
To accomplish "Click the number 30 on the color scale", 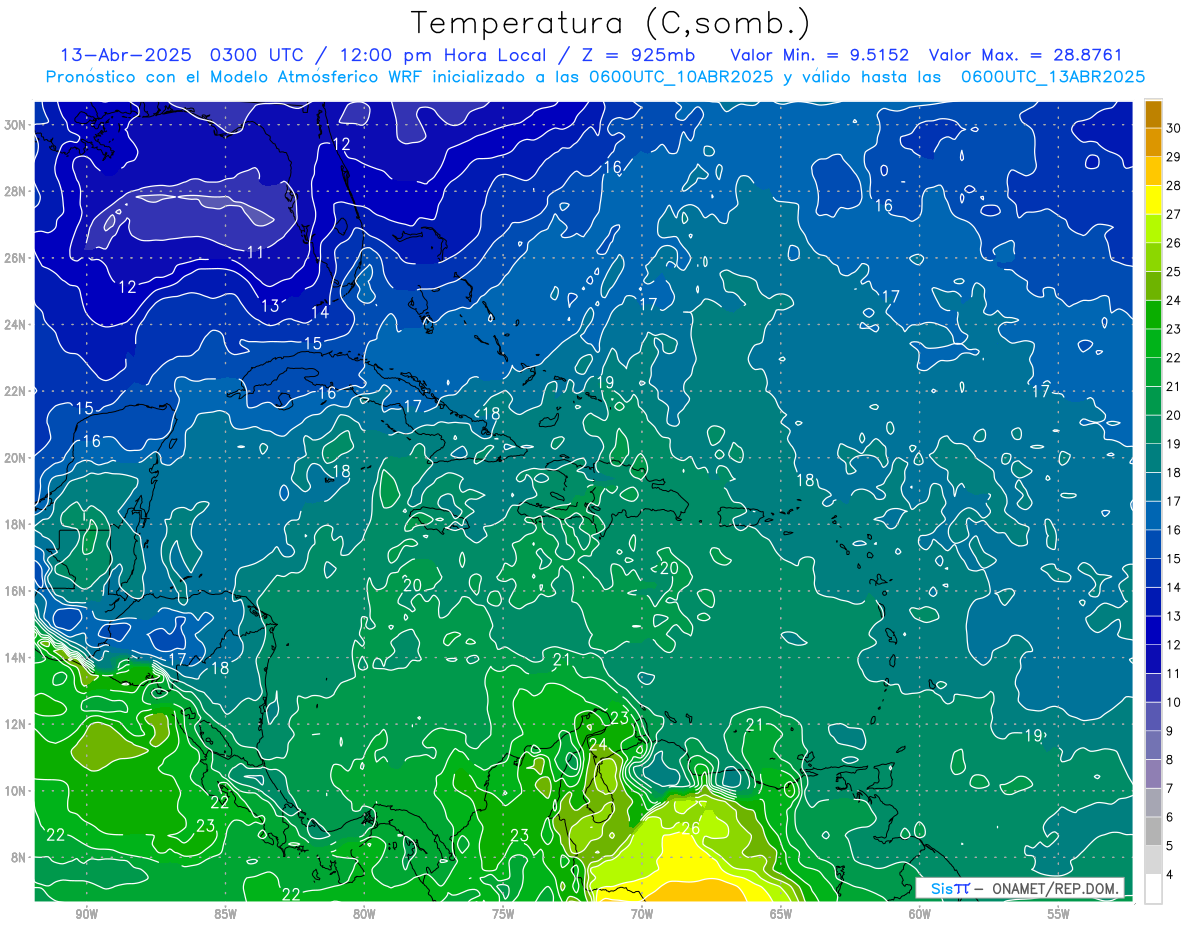I will tap(1173, 127).
